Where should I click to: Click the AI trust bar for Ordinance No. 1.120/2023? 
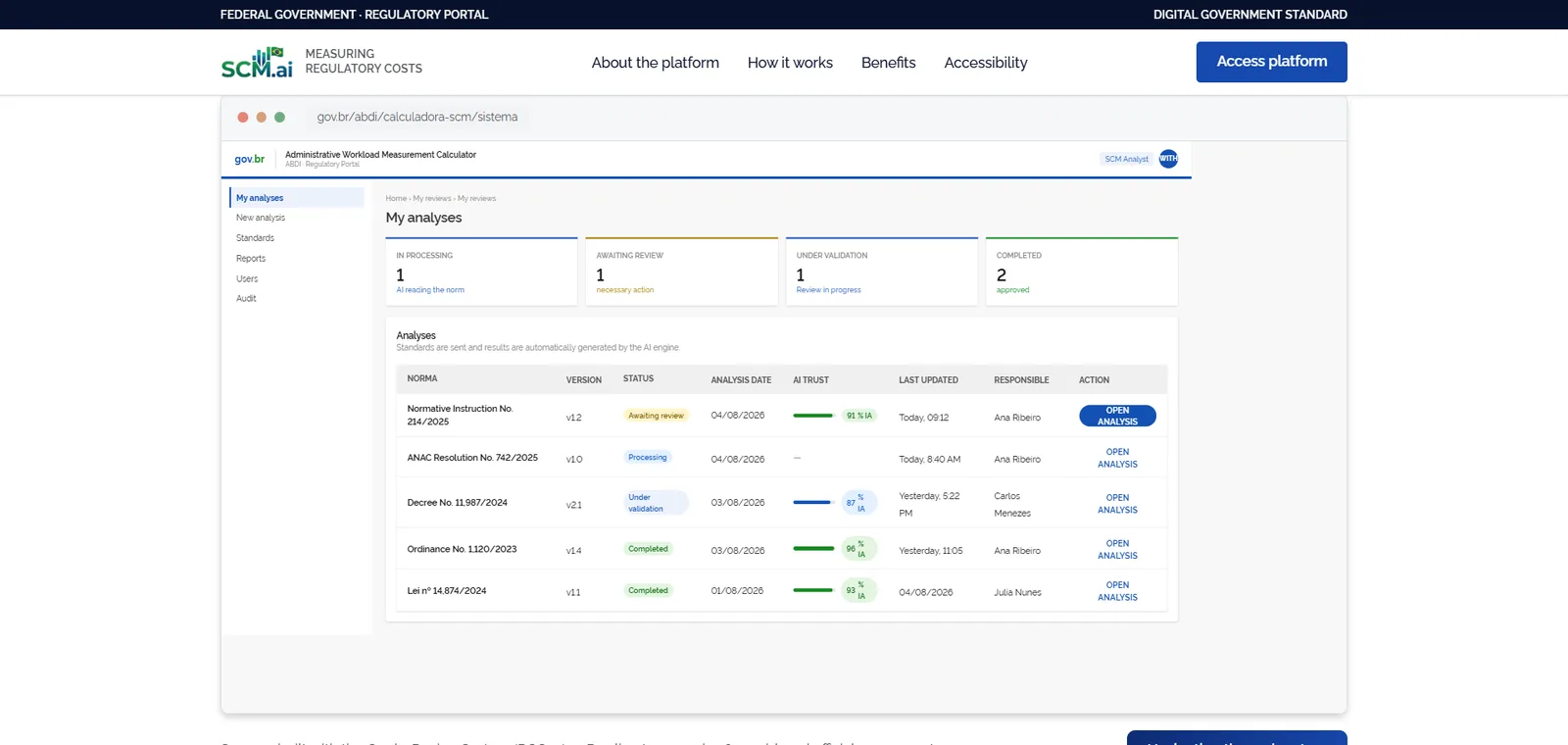[813, 549]
